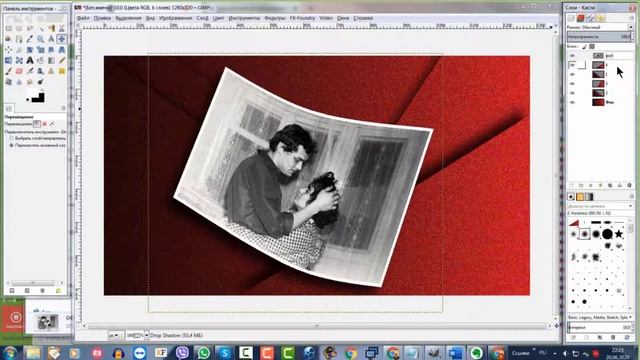This screenshot has width=640, height=360.
Task: Open the Файл menu
Action: point(83,18)
